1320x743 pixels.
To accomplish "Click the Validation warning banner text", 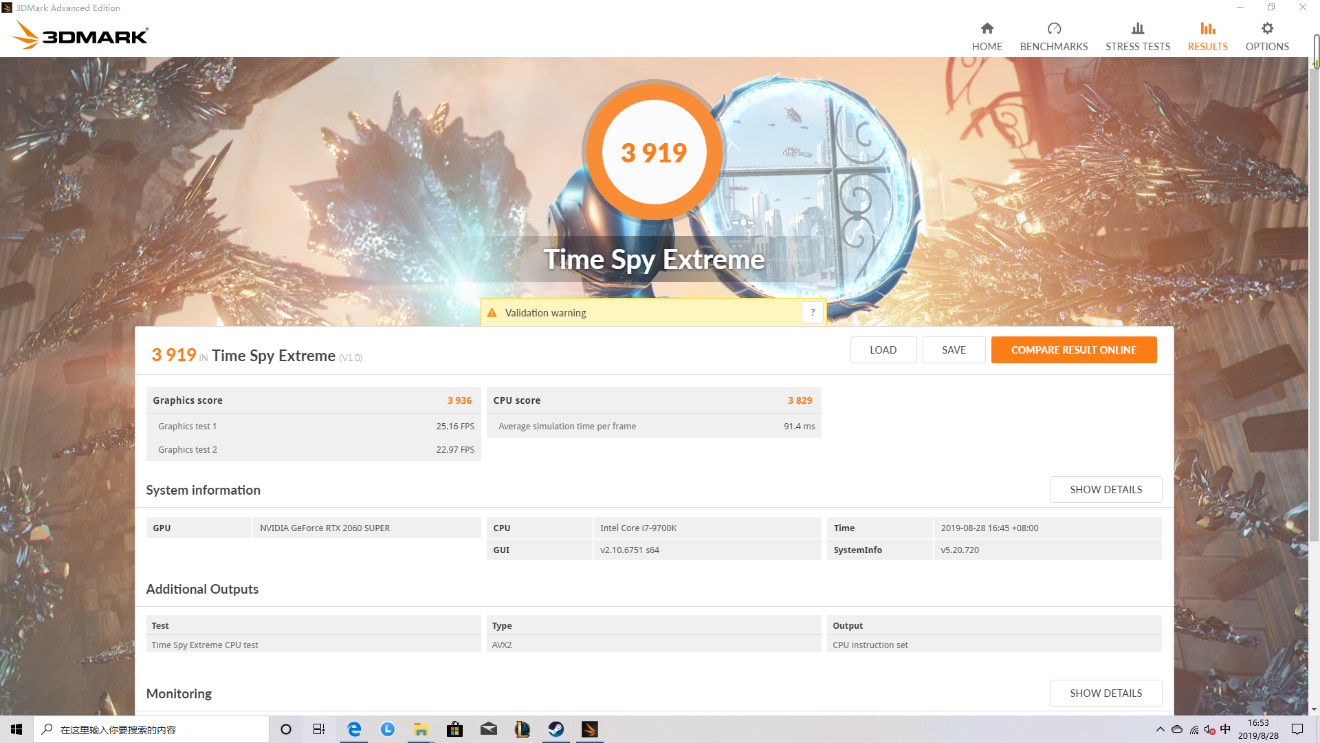I will pyautogui.click(x=546, y=313).
